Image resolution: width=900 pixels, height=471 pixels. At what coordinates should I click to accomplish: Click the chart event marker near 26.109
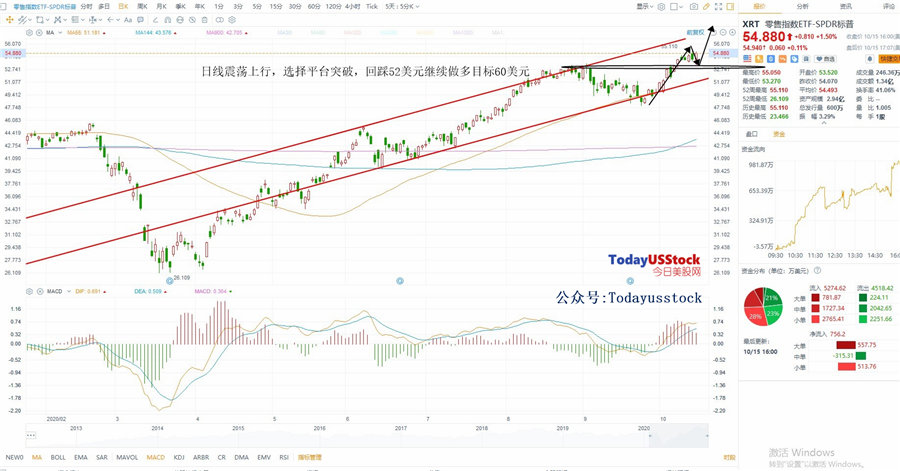coord(169,281)
